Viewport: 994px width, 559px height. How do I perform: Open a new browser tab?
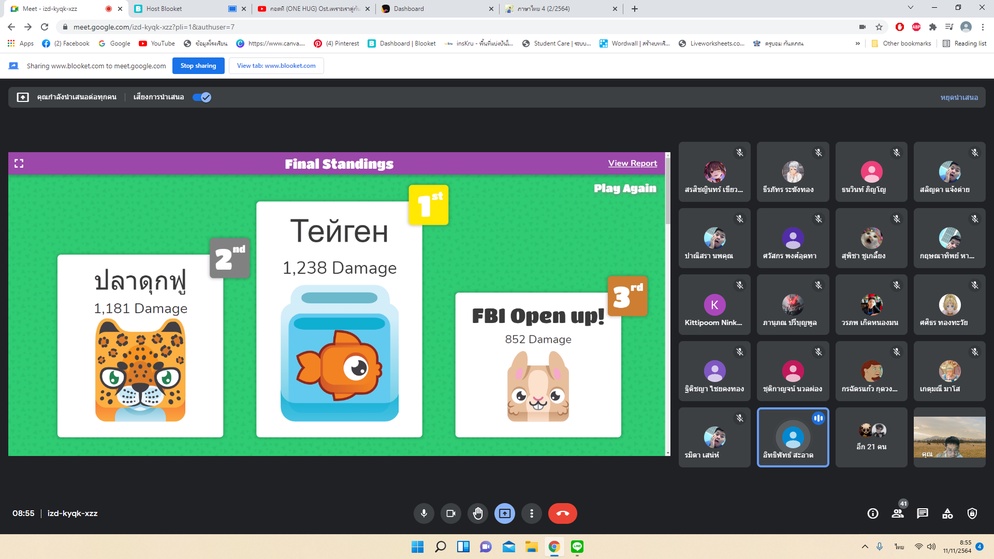[x=635, y=9]
